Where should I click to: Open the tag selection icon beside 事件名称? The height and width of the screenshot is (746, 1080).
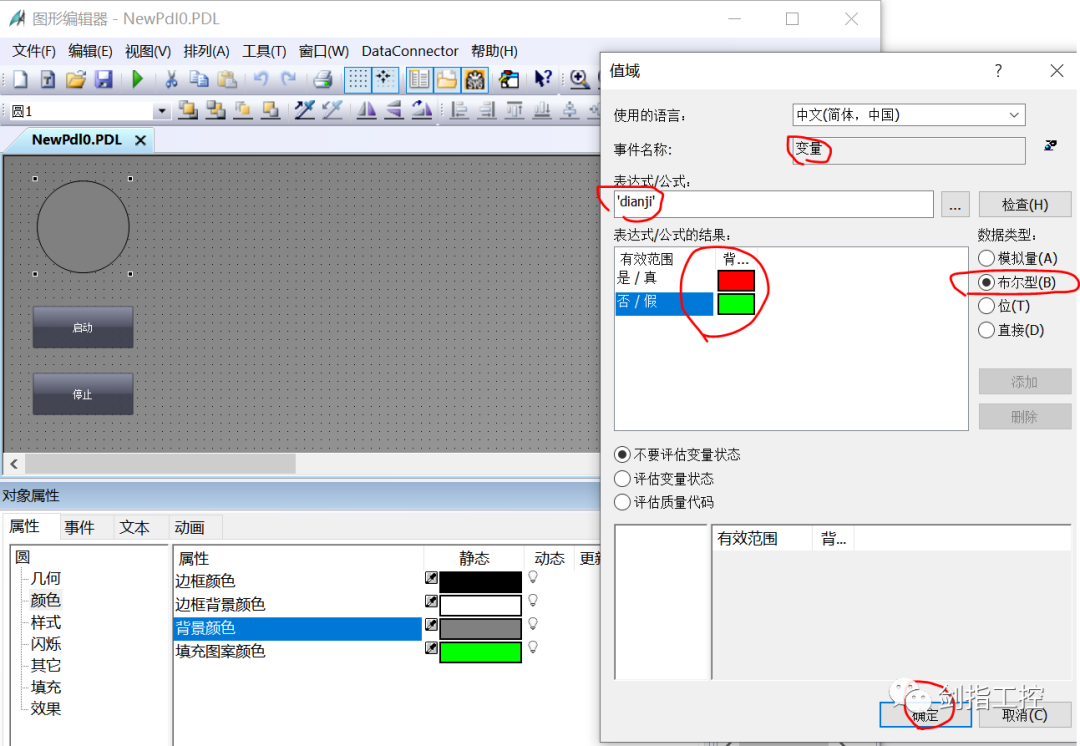coord(1049,145)
